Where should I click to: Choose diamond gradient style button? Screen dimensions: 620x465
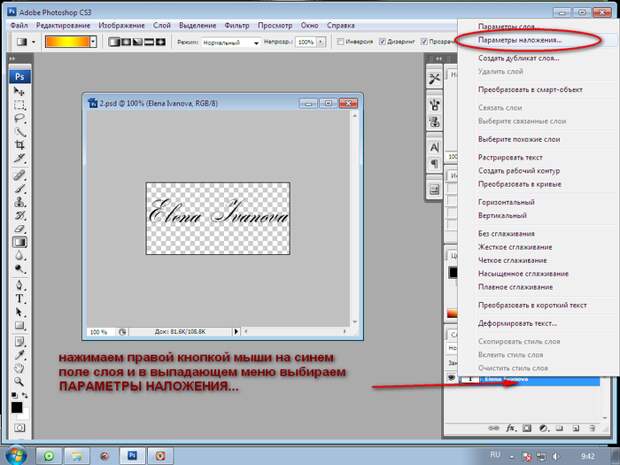point(161,42)
